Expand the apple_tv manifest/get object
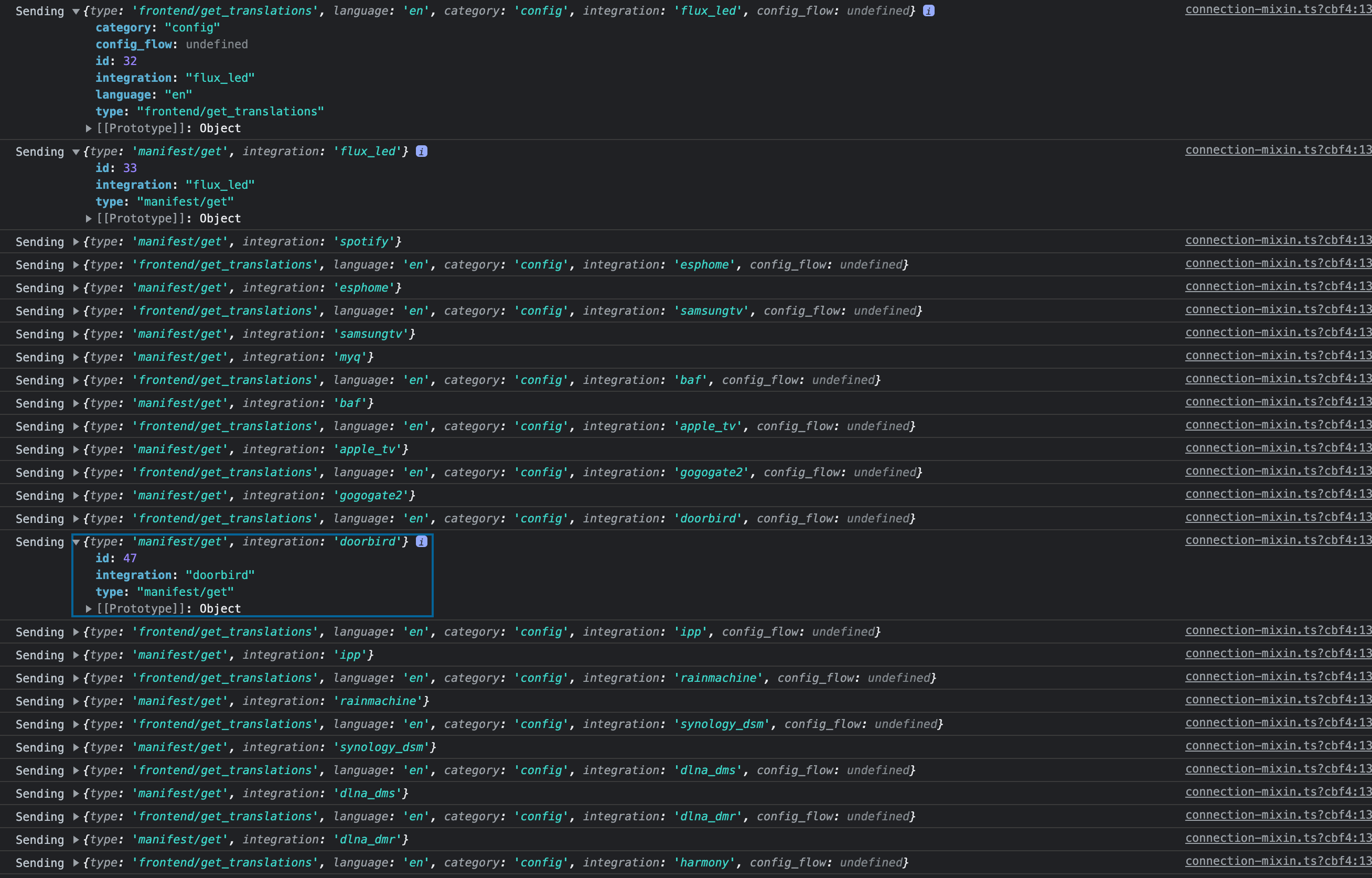 76,450
